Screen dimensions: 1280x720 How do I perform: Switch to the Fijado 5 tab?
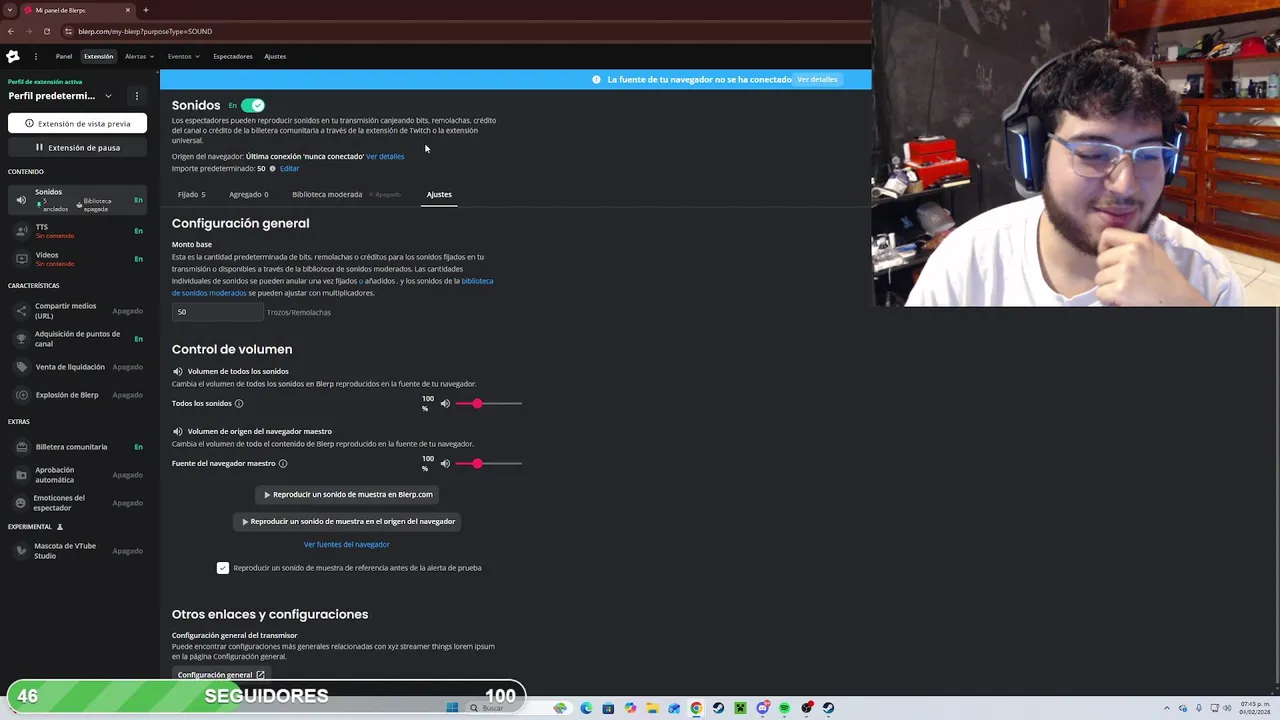(x=191, y=194)
